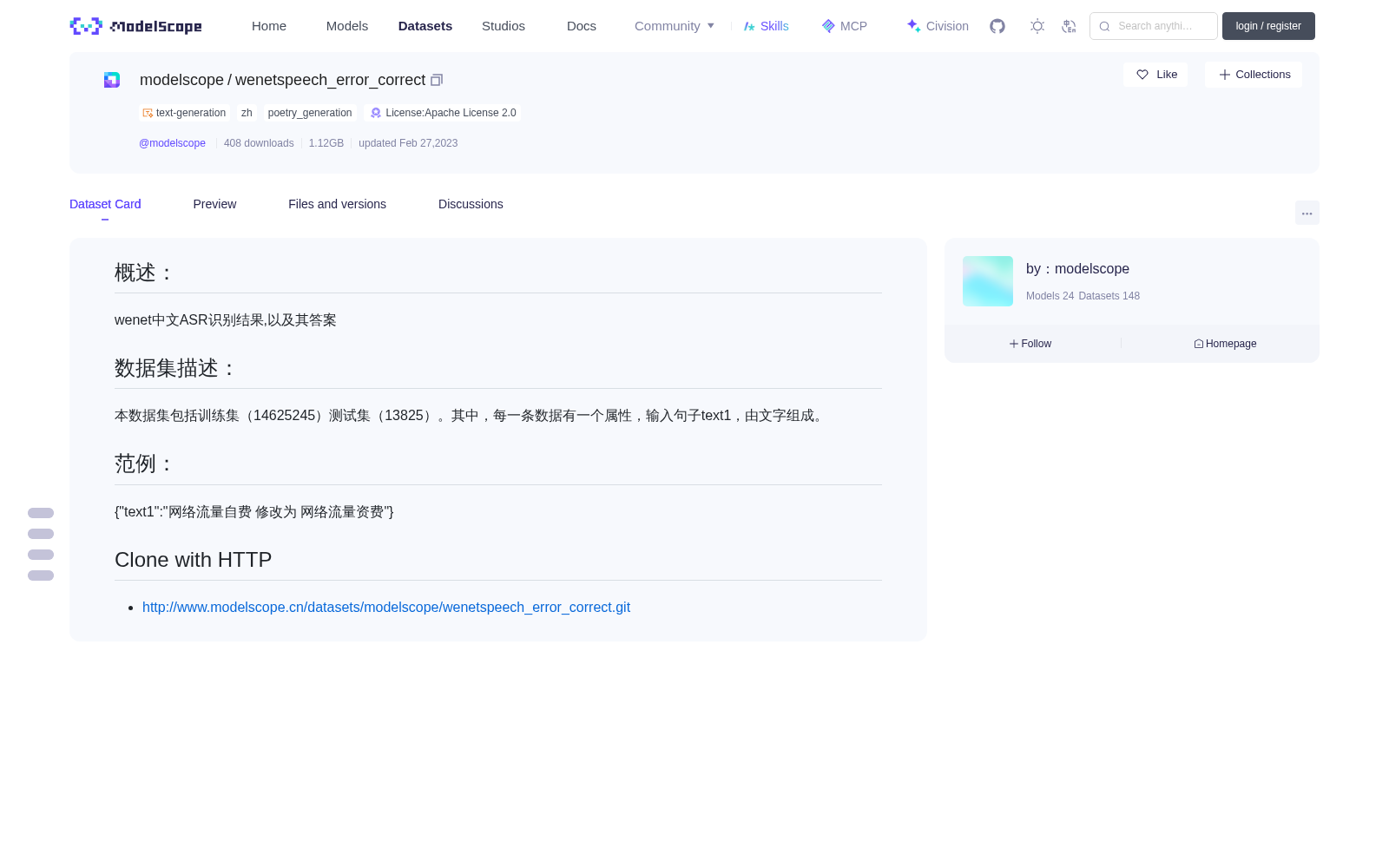Image resolution: width=1389 pixels, height=868 pixels.
Task: Toggle the light/dark theme sun icon
Action: point(1037,26)
